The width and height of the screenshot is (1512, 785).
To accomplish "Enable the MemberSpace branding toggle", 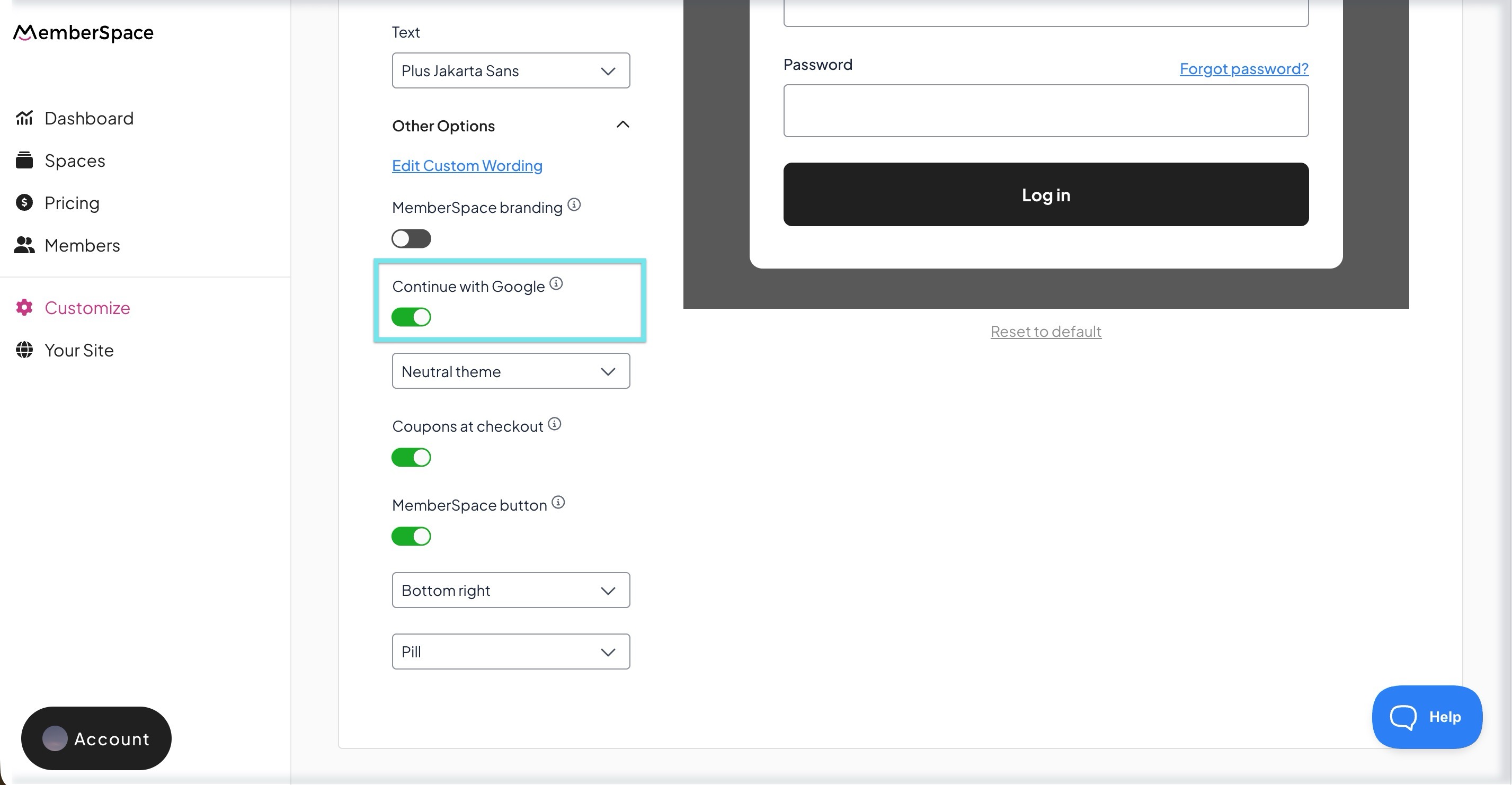I will pyautogui.click(x=411, y=239).
